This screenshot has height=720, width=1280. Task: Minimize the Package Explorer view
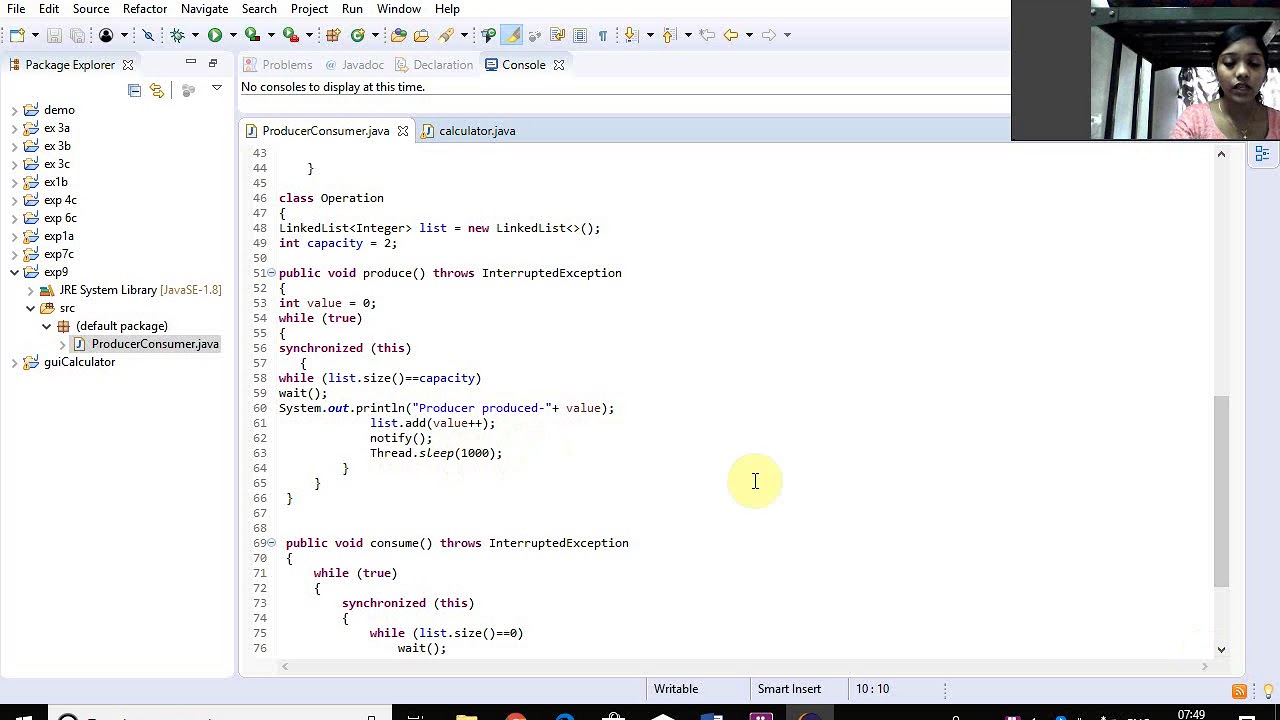(191, 63)
